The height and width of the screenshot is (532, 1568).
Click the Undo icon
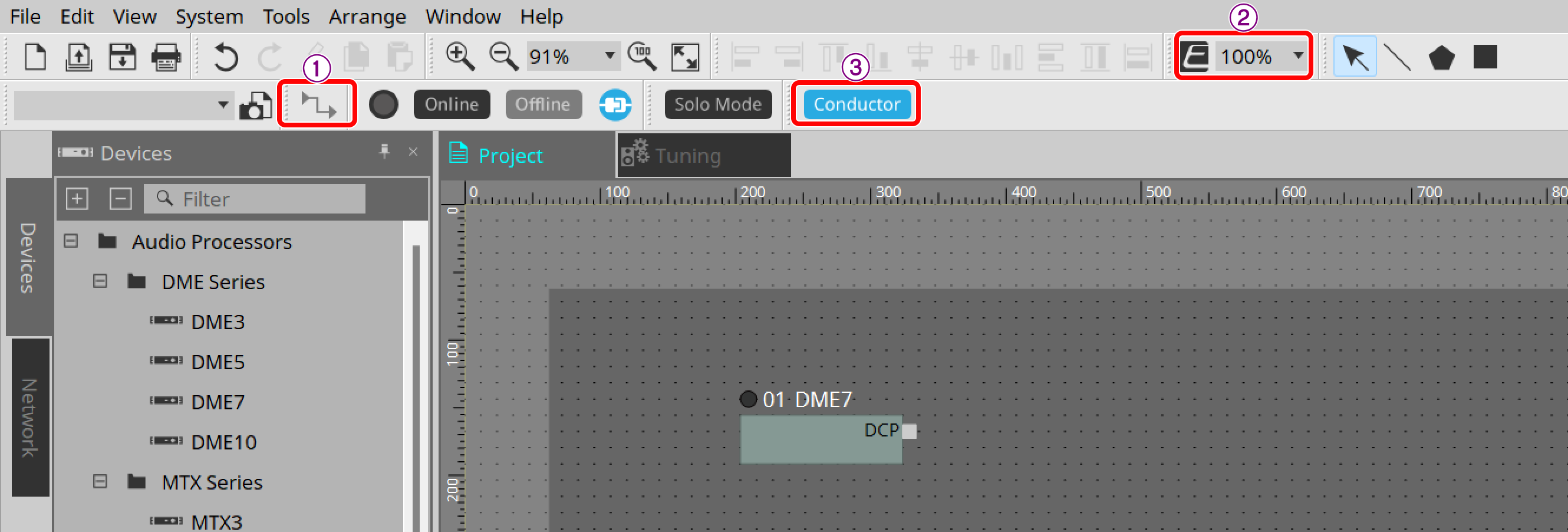pyautogui.click(x=225, y=57)
